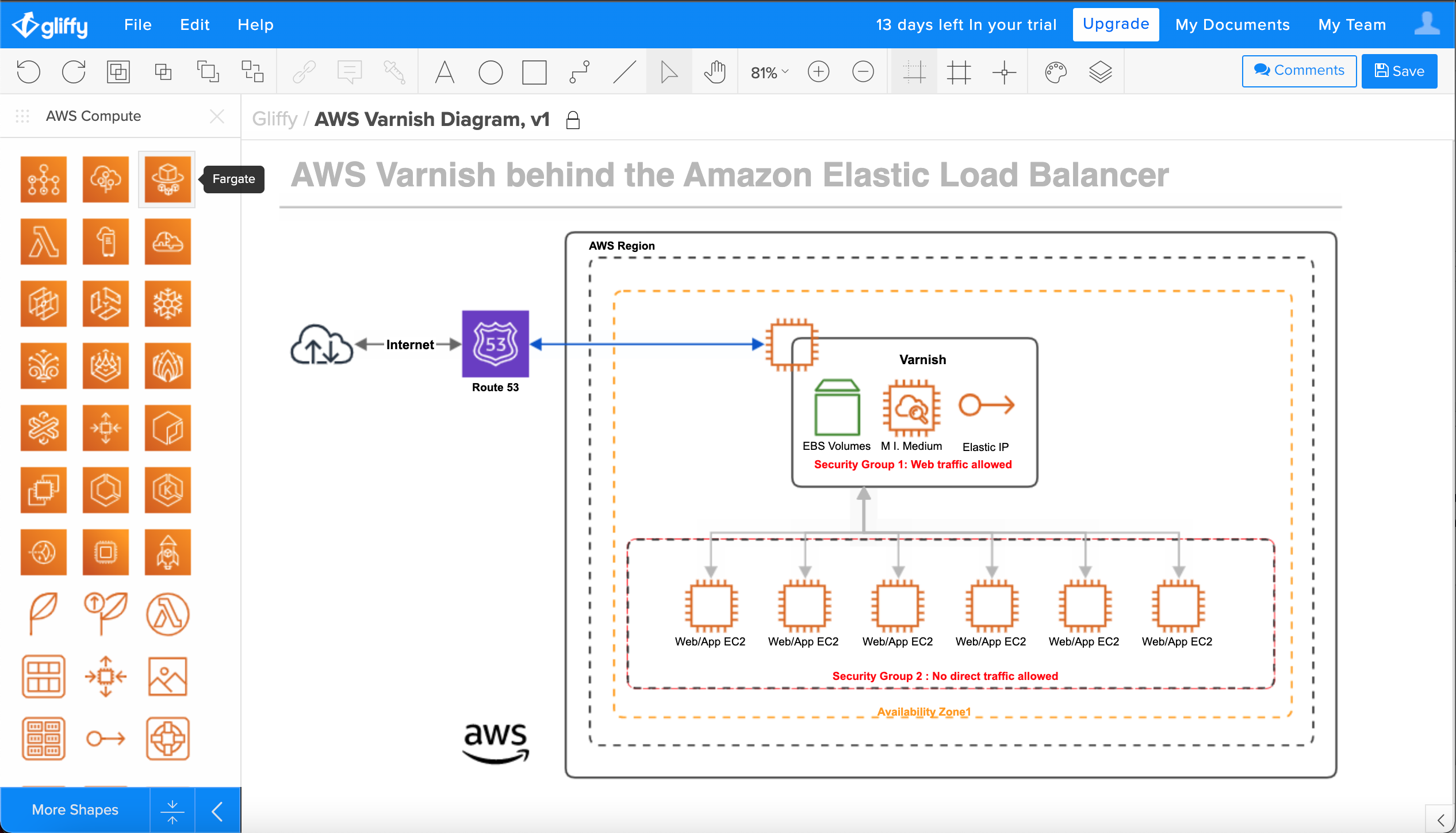Toggle grid visibility
1456x833 pixels.
pyautogui.click(x=959, y=72)
